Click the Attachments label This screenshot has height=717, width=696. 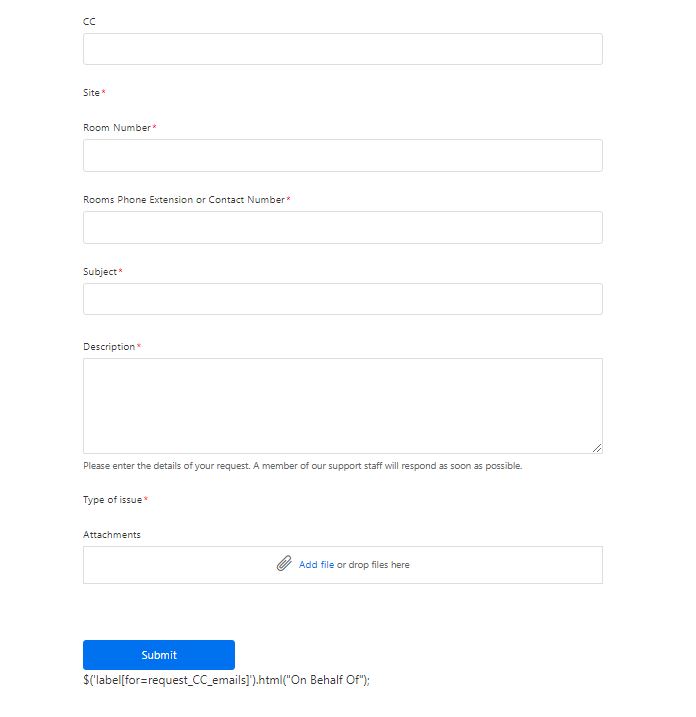[112, 535]
